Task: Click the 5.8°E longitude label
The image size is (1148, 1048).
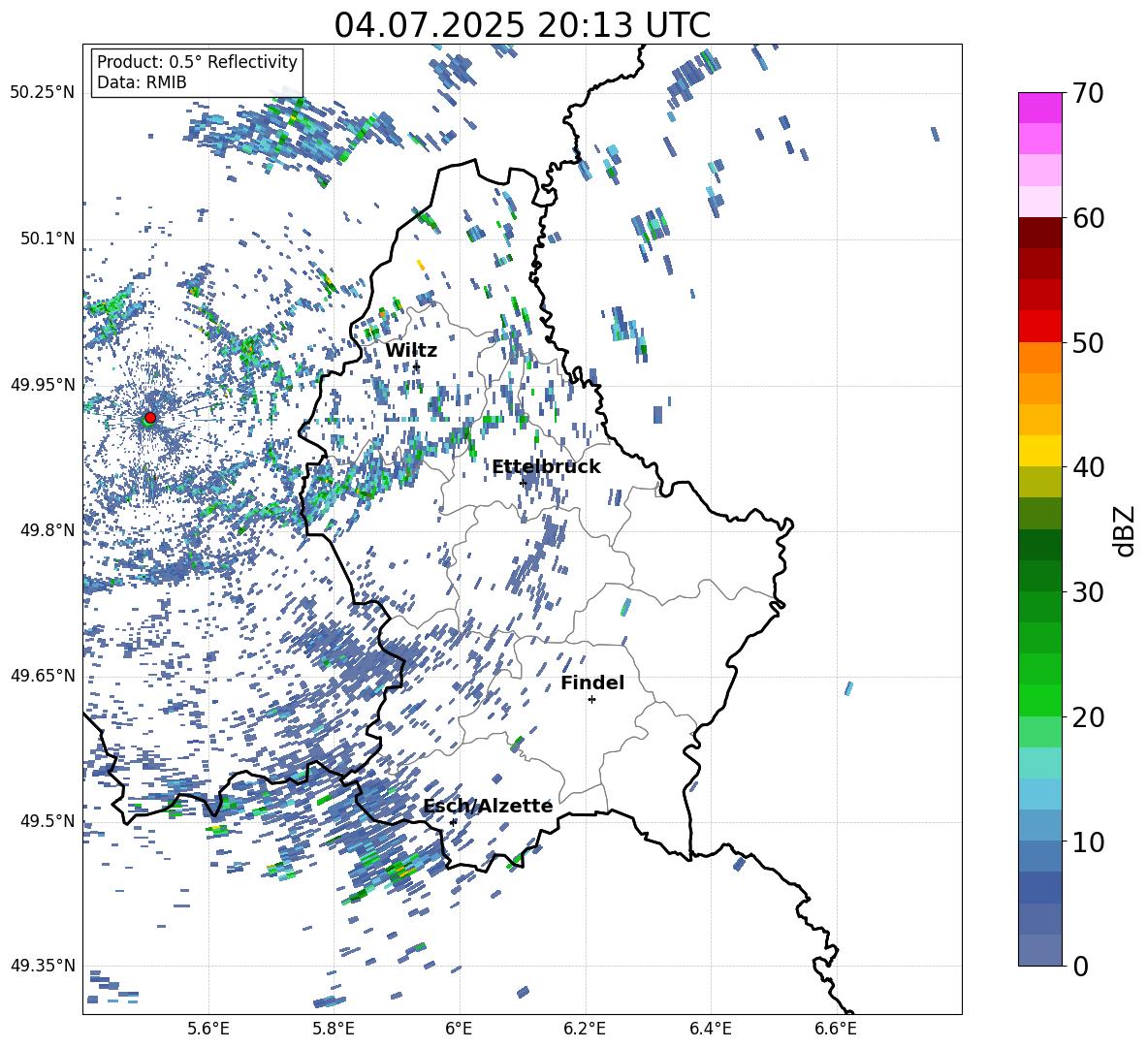Action: [x=334, y=1029]
